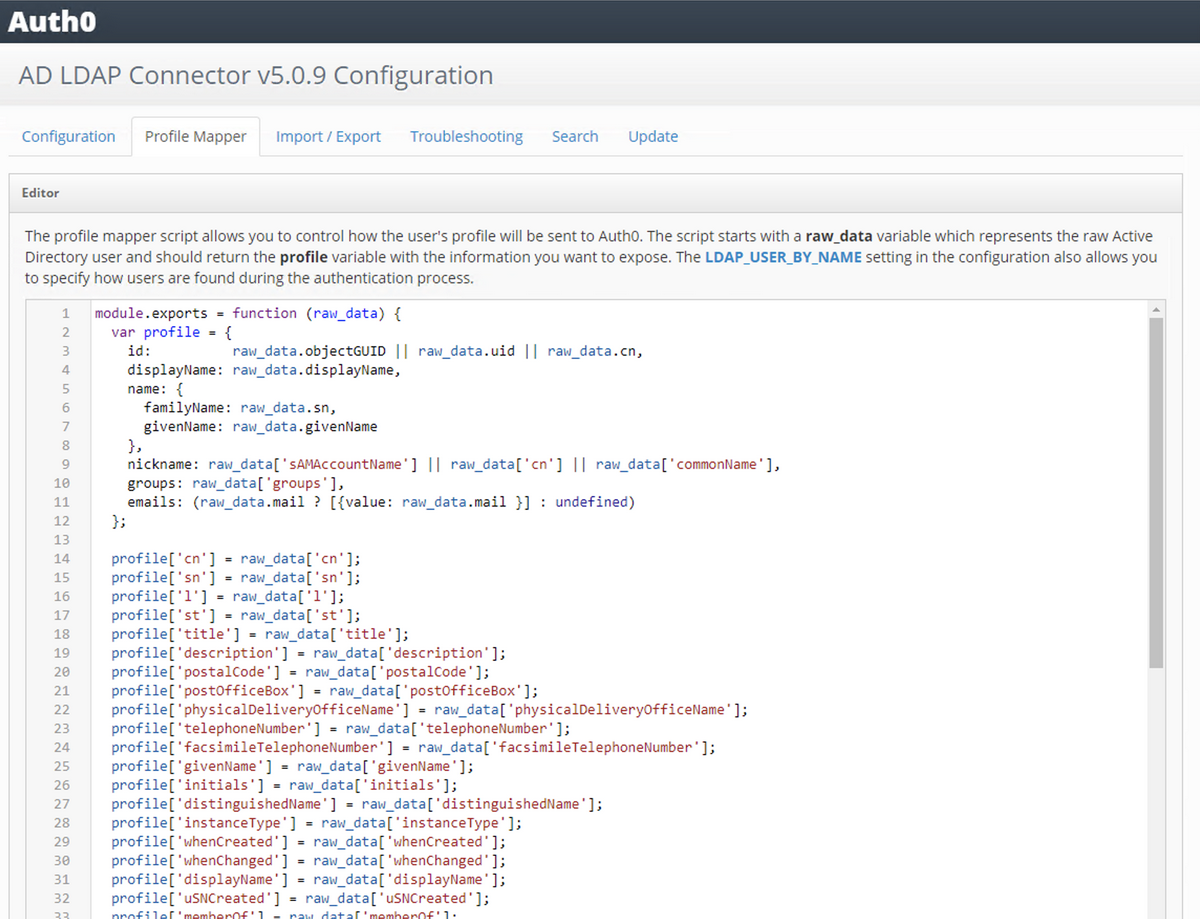Click the editor scroll-up arrow
Image resolution: width=1200 pixels, height=919 pixels.
point(1156,309)
